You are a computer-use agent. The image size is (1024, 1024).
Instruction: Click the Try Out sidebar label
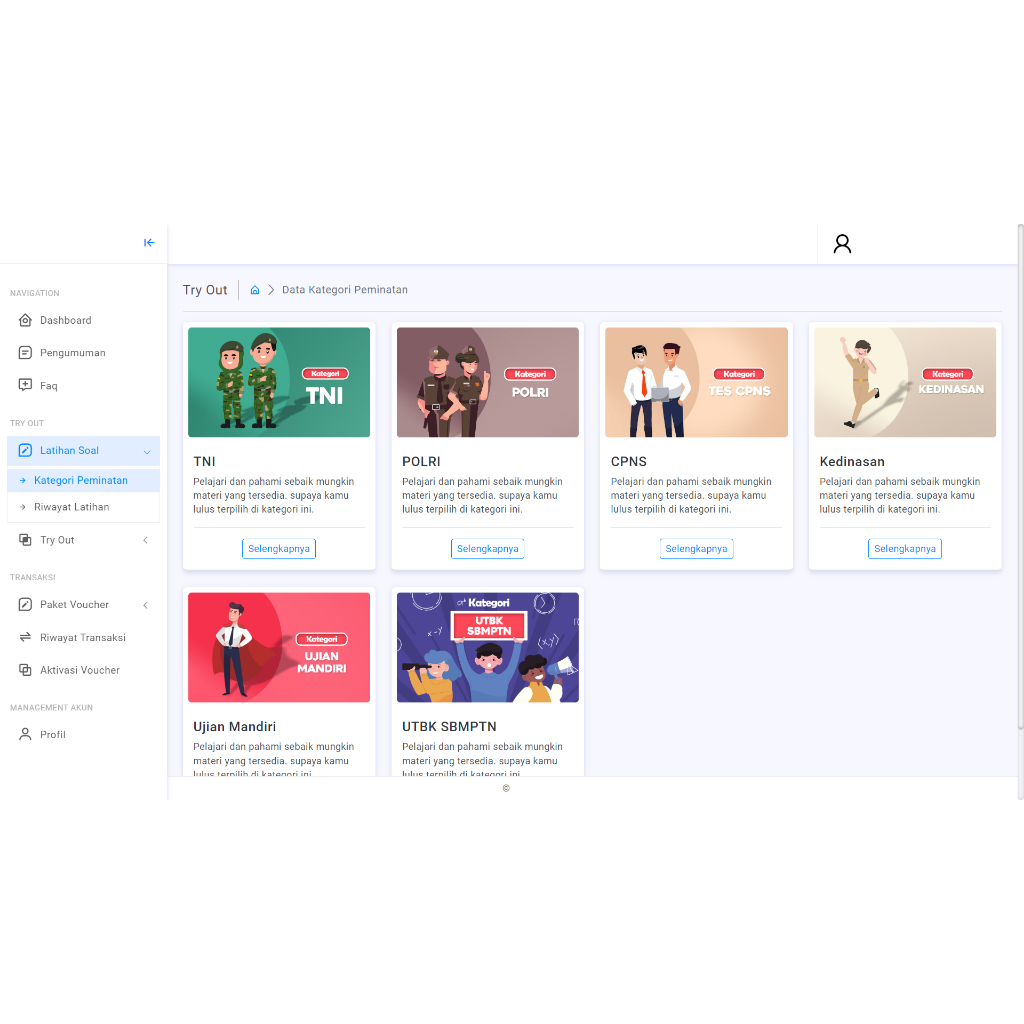57,540
